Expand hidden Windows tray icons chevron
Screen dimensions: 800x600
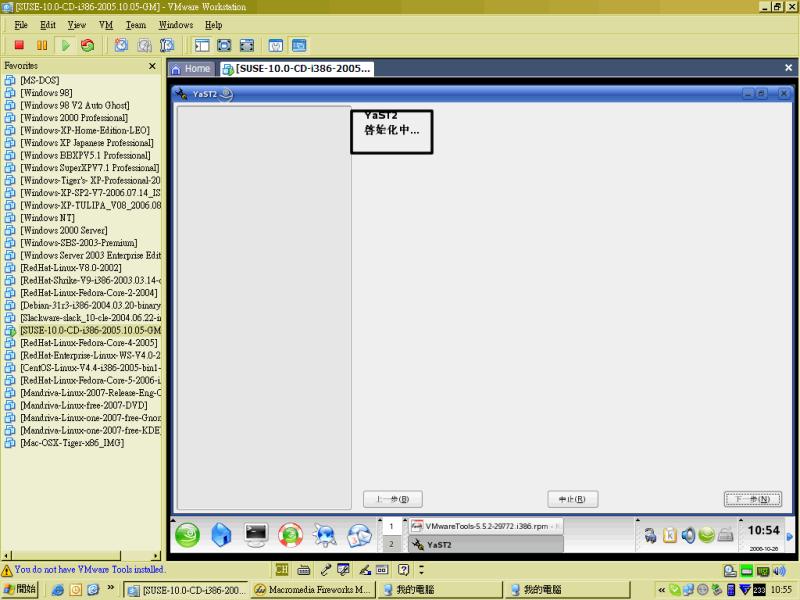662,590
